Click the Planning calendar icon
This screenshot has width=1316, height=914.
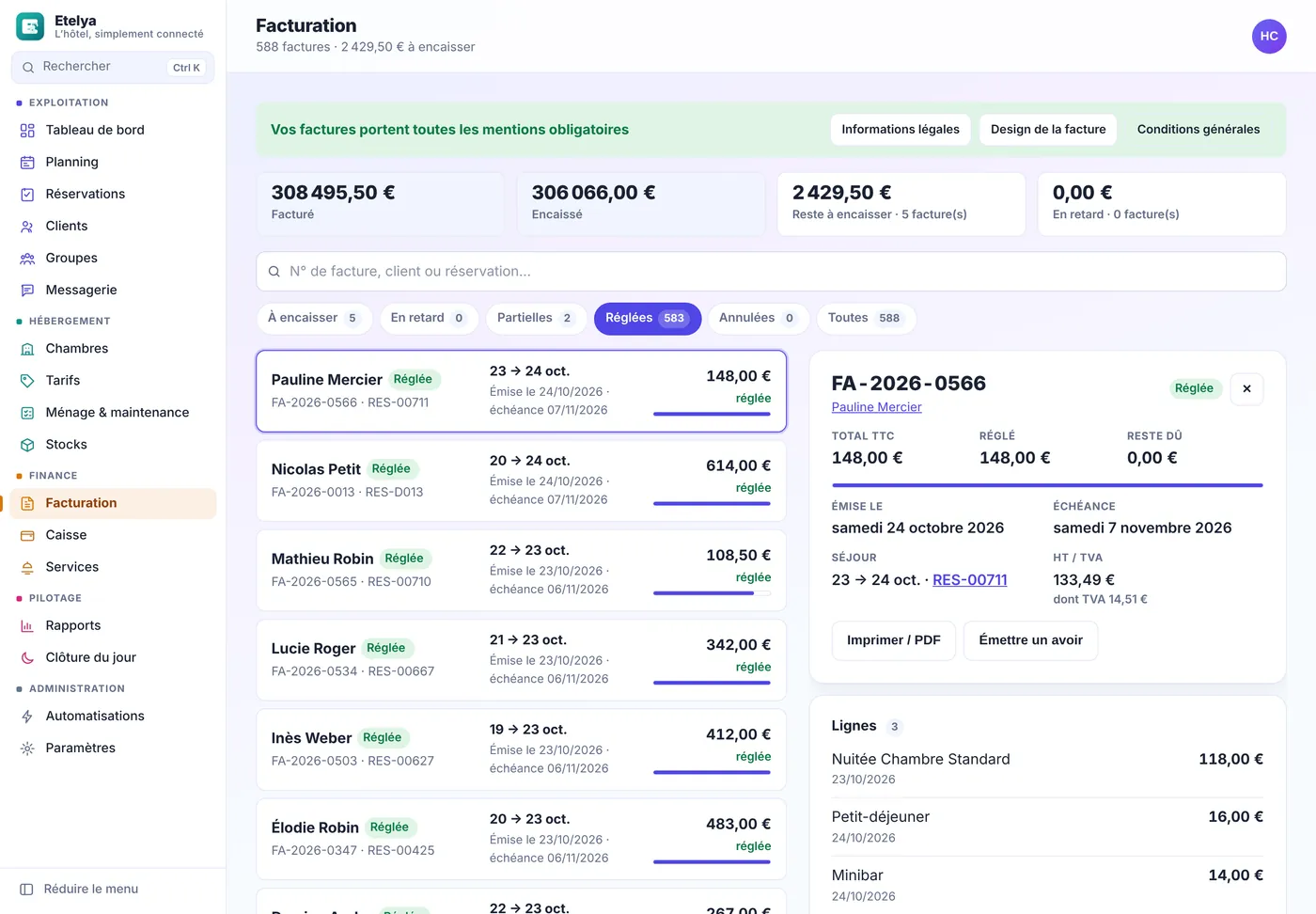click(x=27, y=163)
